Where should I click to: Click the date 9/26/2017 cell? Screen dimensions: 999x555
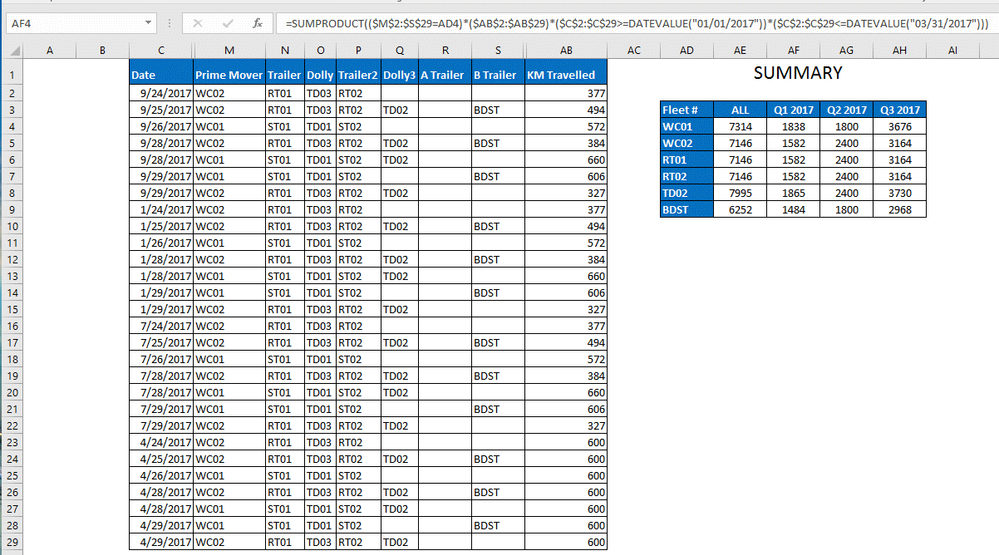[x=161, y=127]
